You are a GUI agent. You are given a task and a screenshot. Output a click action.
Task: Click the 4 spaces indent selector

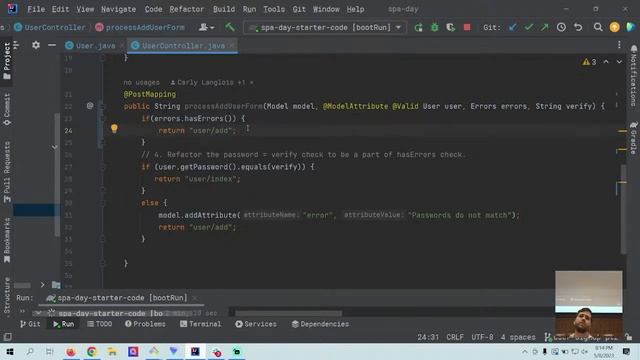pos(518,337)
